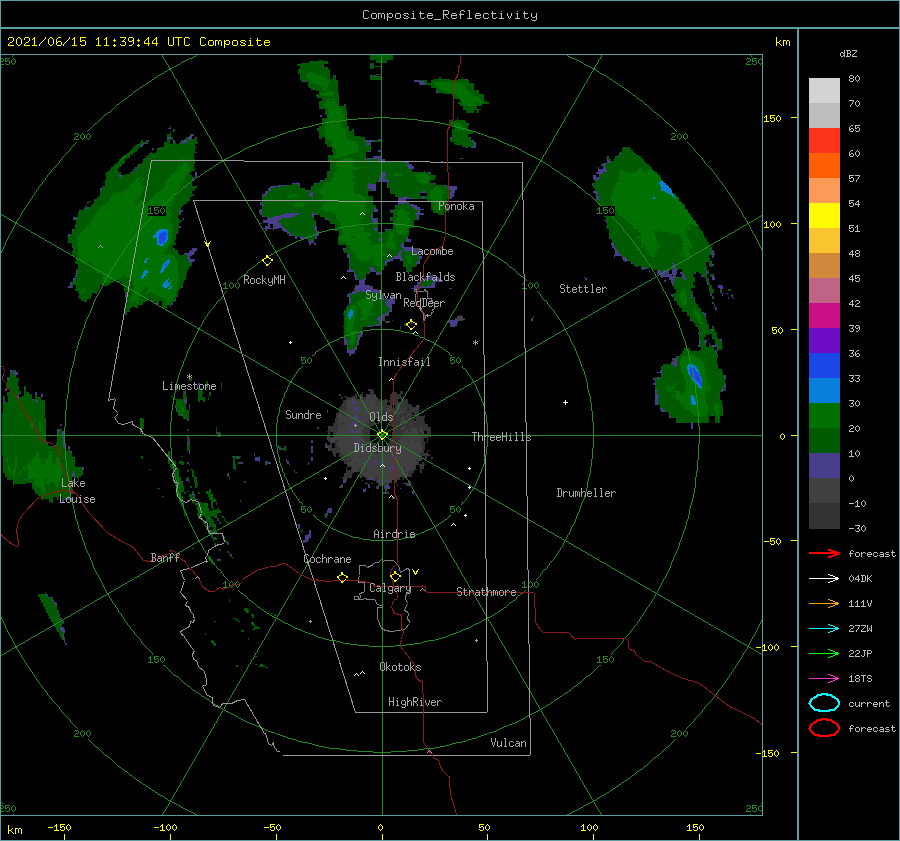
Task: Click the ThreeHills label on map
Action: click(x=501, y=437)
